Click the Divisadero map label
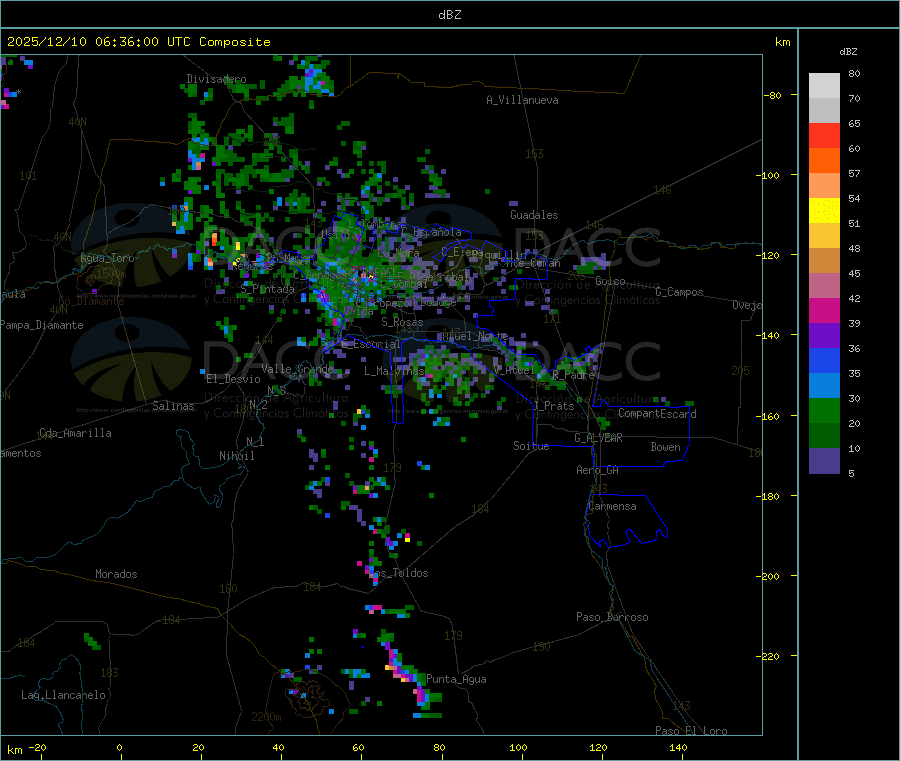The image size is (900, 761). tap(216, 79)
